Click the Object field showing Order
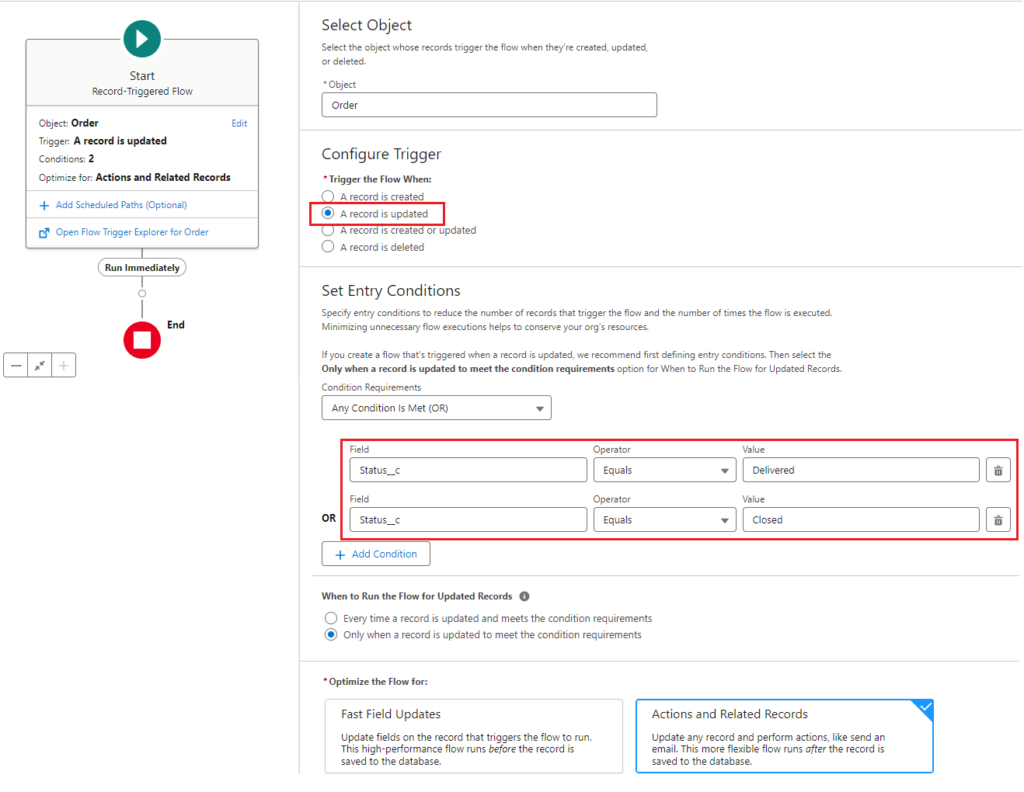 point(488,104)
